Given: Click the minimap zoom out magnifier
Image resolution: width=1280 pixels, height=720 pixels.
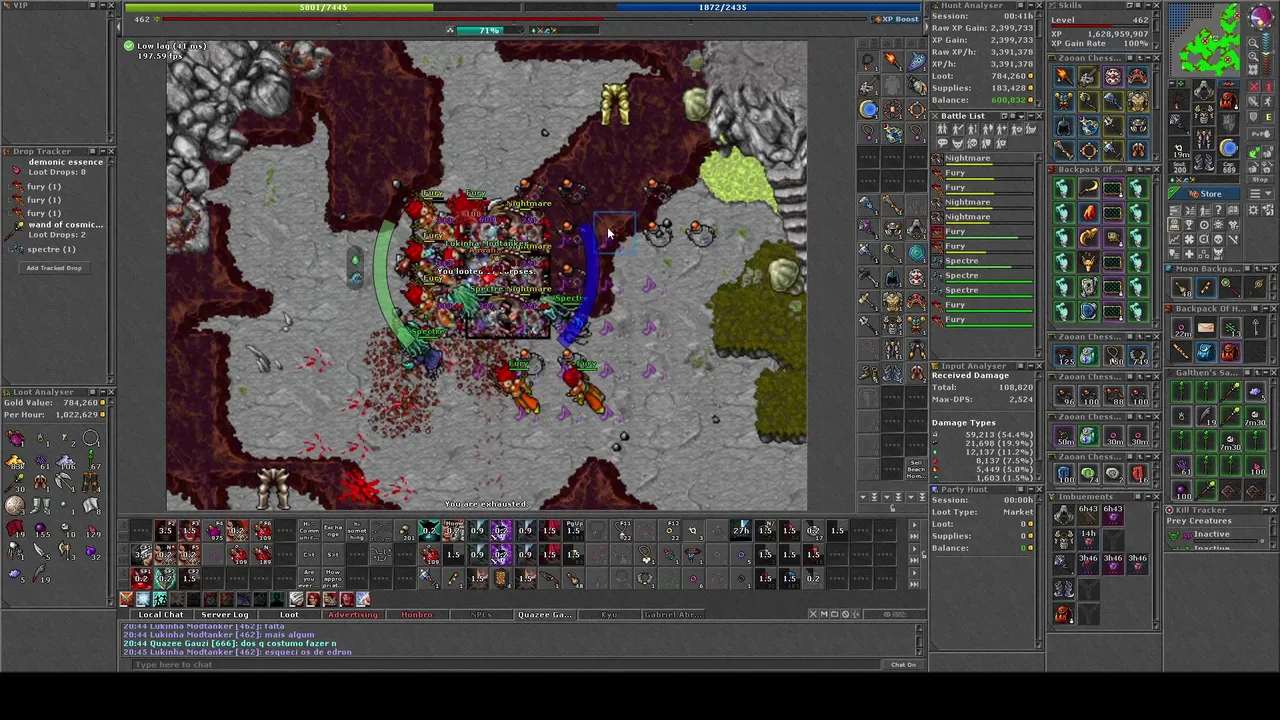Looking at the screenshot, I should tap(1253, 43).
